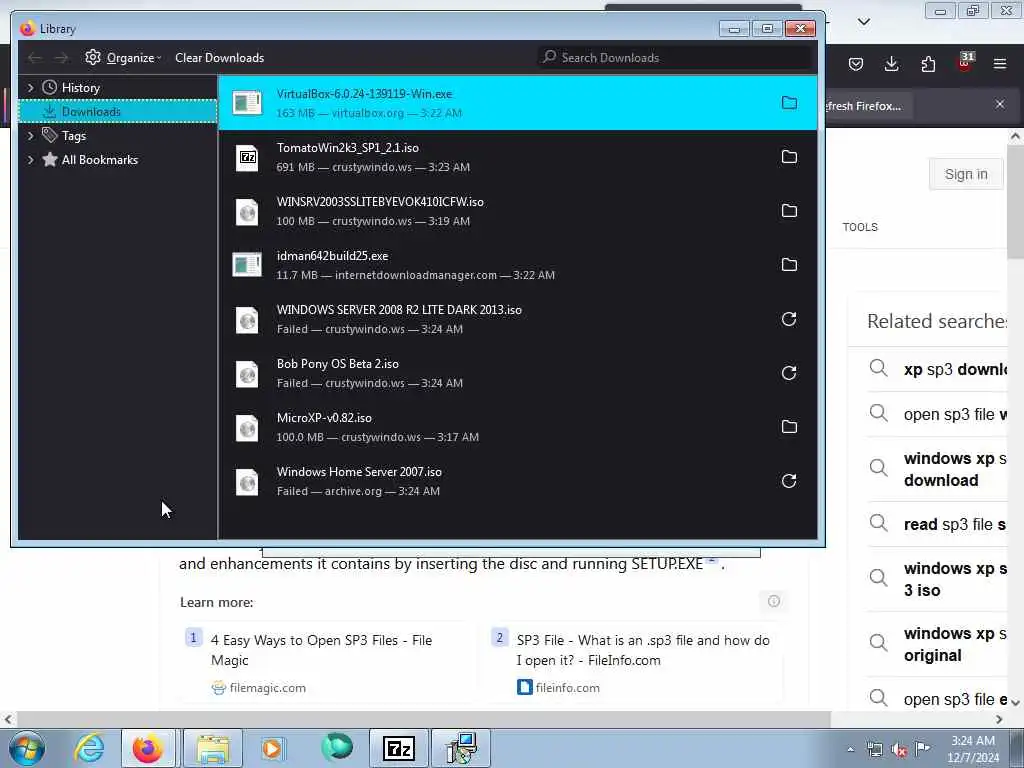
Task: Open FileInfo.com SP3 File link
Action: click(x=643, y=650)
